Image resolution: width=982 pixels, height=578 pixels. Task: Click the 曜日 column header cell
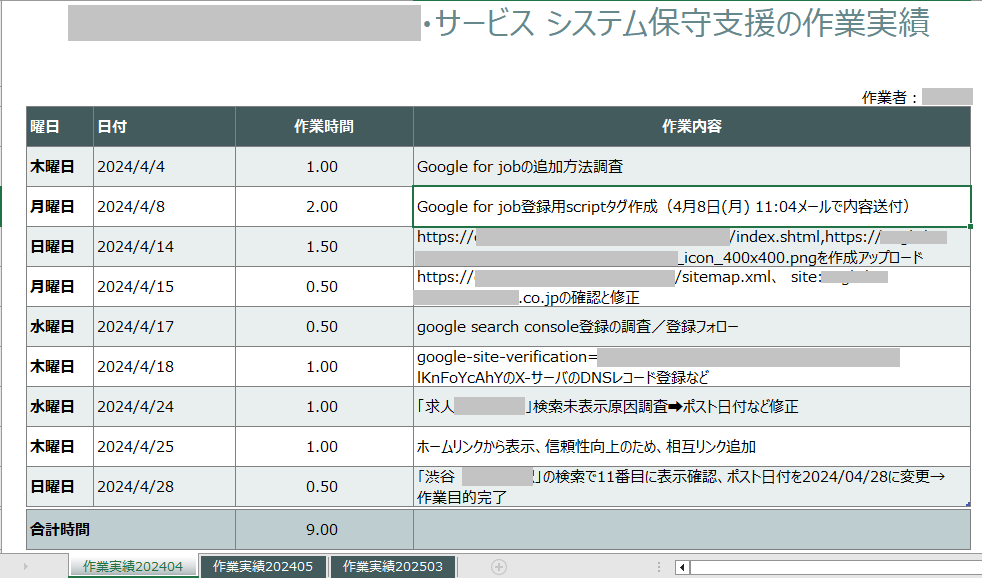point(60,126)
